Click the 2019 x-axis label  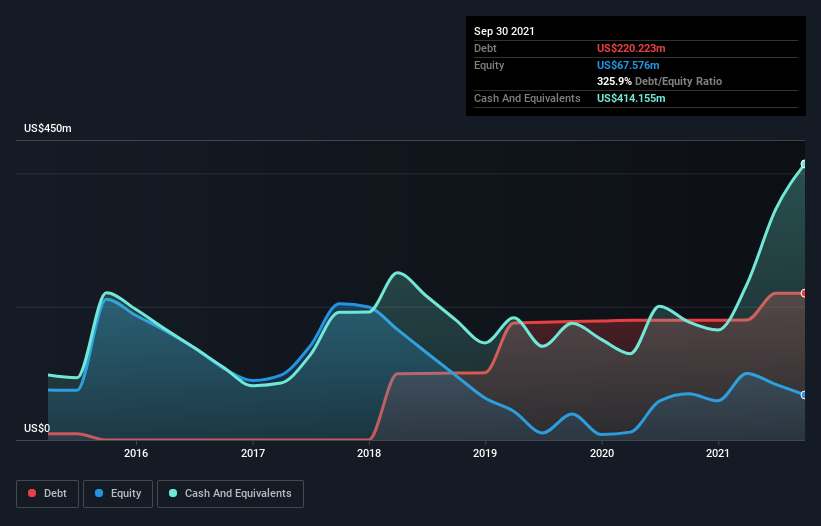coord(485,453)
